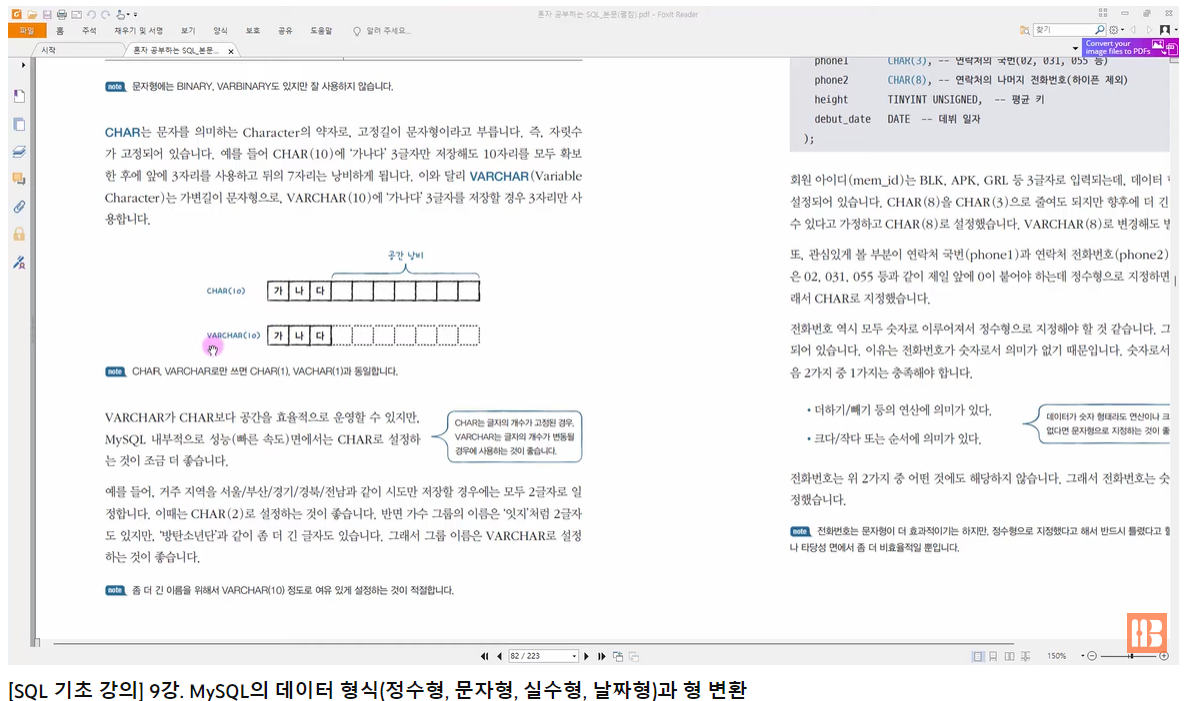Open the 보호 ribbon tab
This screenshot has height=701, width=1185.
(252, 31)
